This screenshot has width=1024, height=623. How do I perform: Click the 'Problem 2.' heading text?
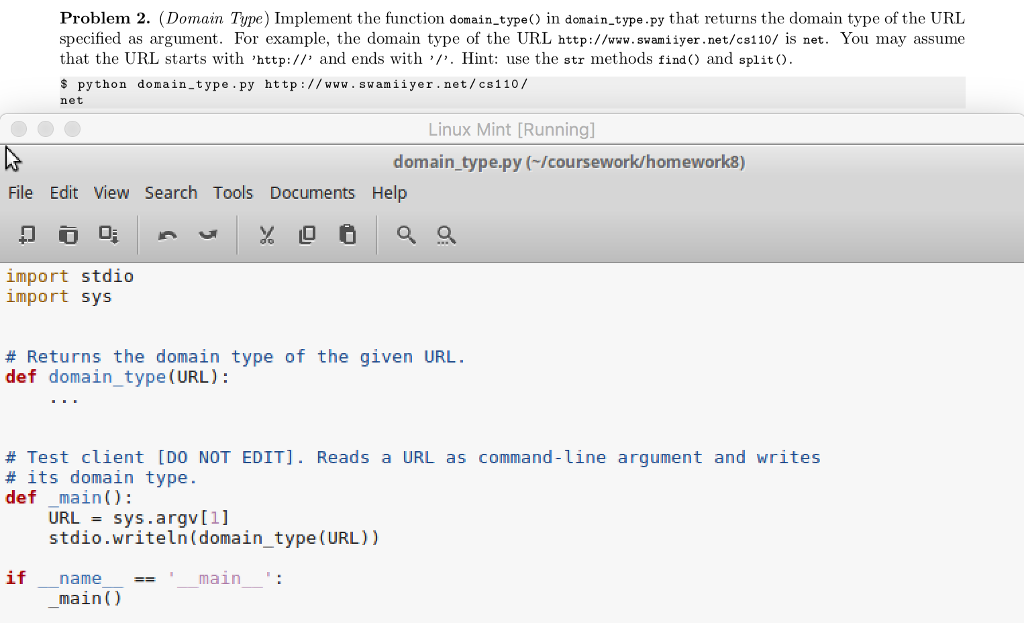105,18
